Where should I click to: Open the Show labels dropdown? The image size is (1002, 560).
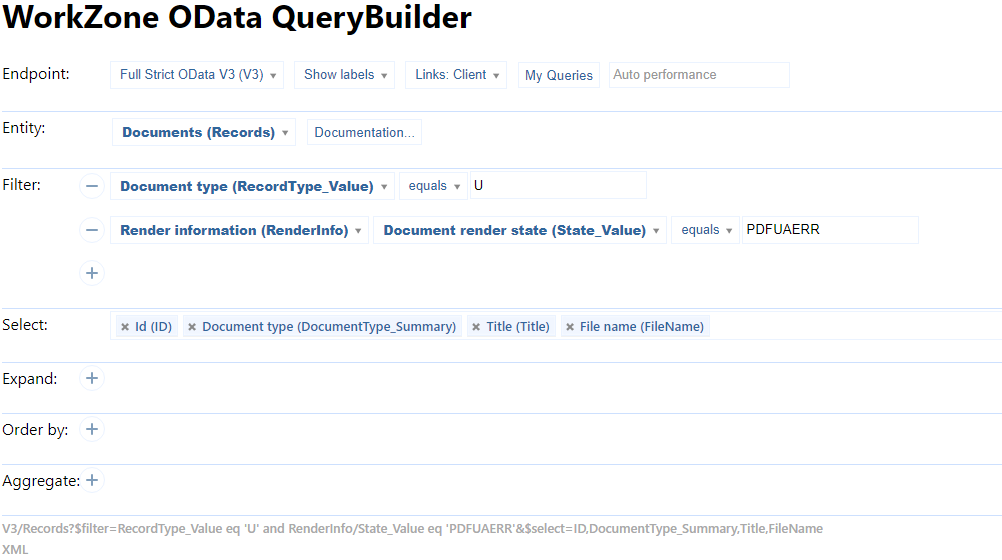tap(344, 75)
